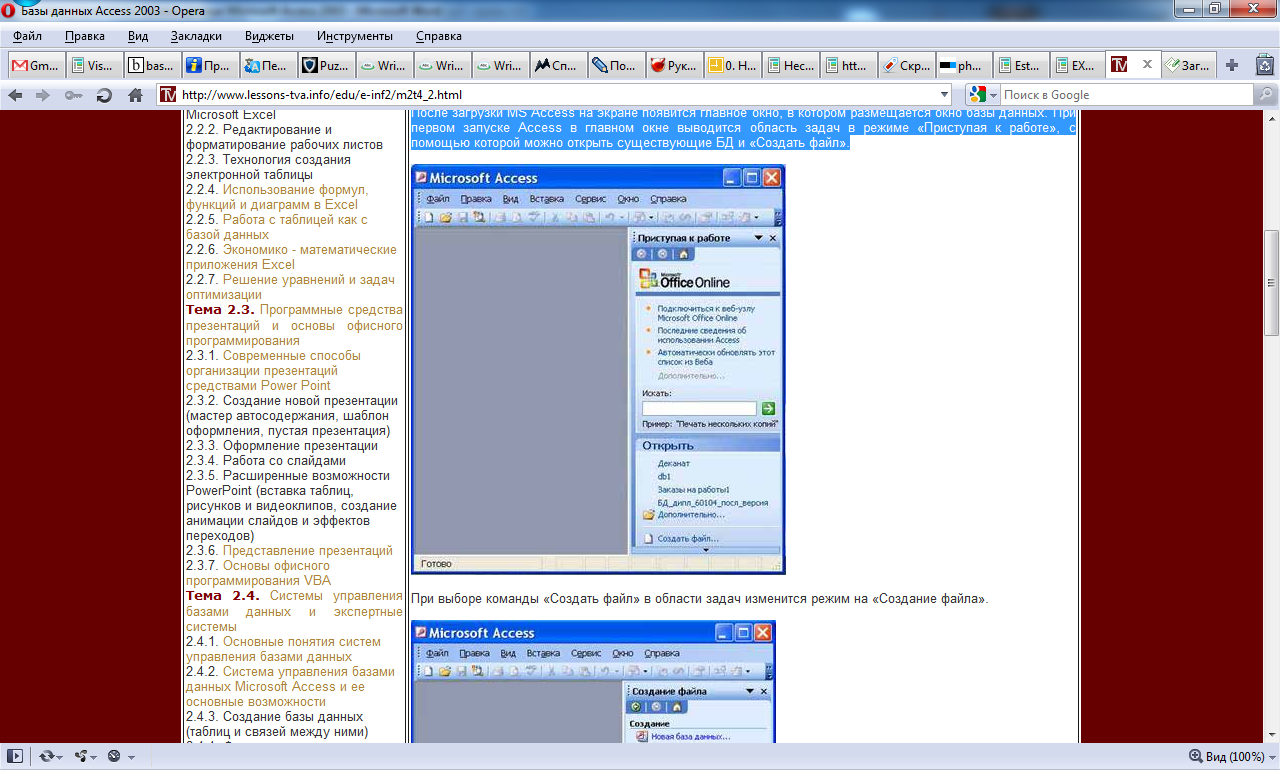
Task: Open the Инструменты menu
Action: coord(355,36)
